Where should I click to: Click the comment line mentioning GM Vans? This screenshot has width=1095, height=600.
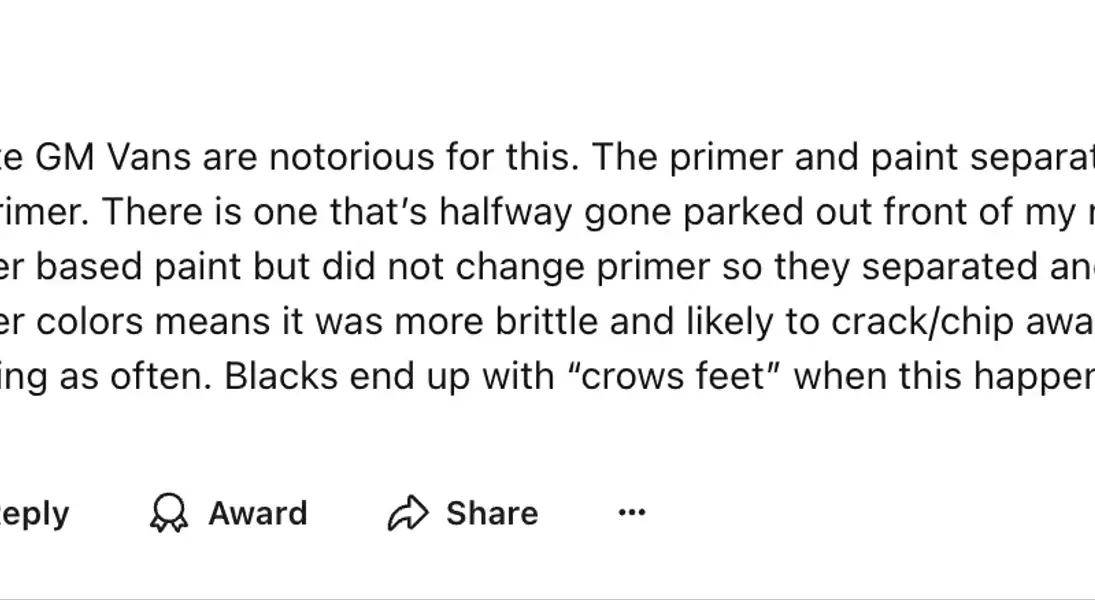point(548,156)
